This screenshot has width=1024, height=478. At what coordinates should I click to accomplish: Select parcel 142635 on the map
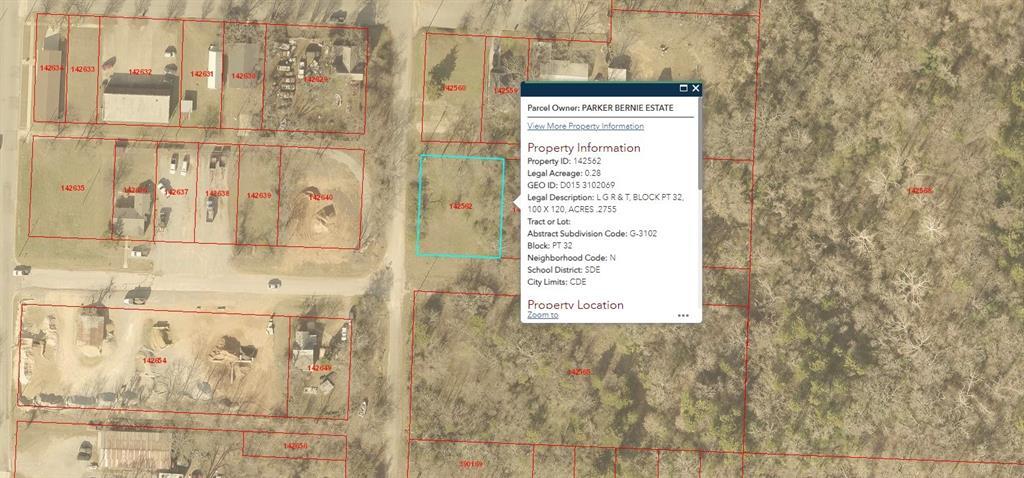click(72, 188)
